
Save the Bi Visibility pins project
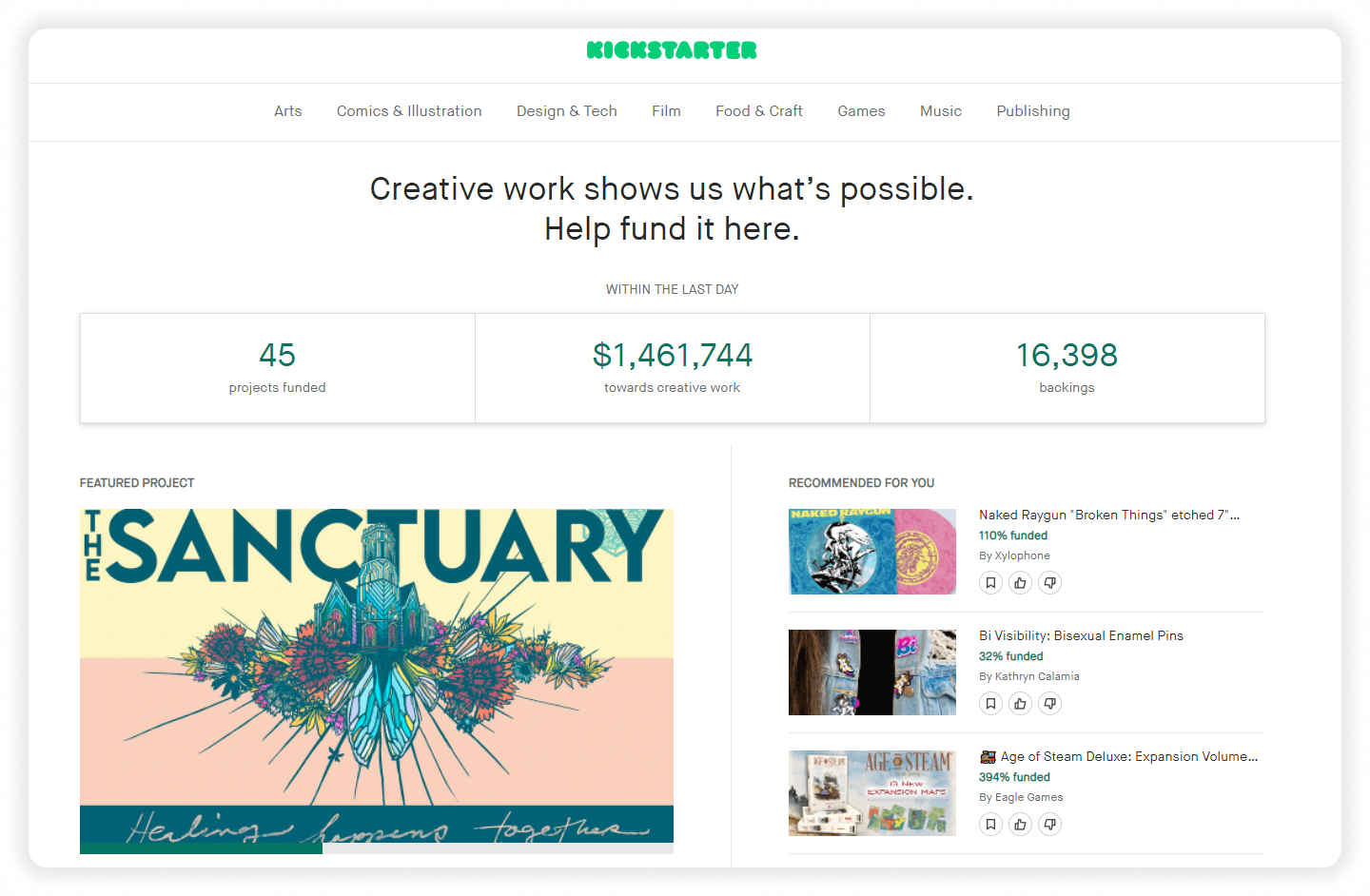click(990, 703)
